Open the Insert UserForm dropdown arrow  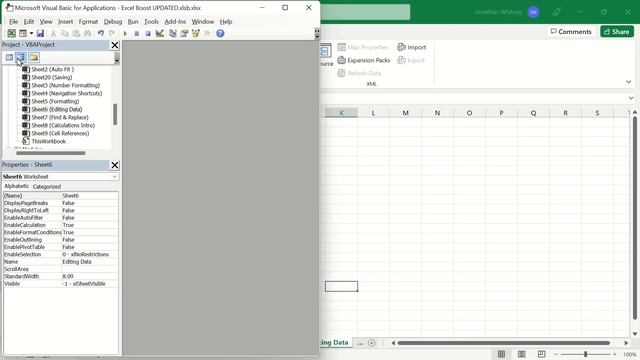pyautogui.click(x=31, y=33)
